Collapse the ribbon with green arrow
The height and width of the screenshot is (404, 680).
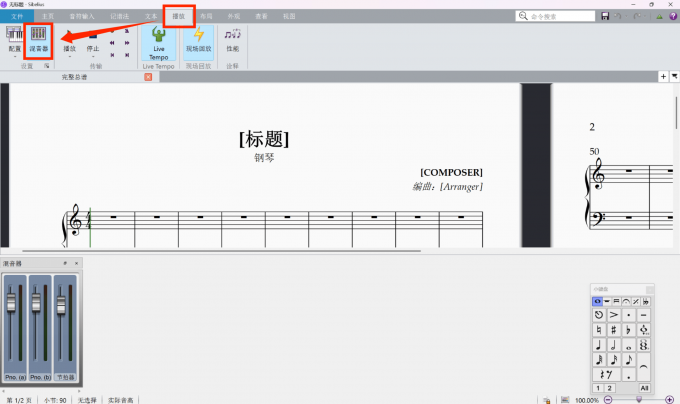[x=659, y=16]
